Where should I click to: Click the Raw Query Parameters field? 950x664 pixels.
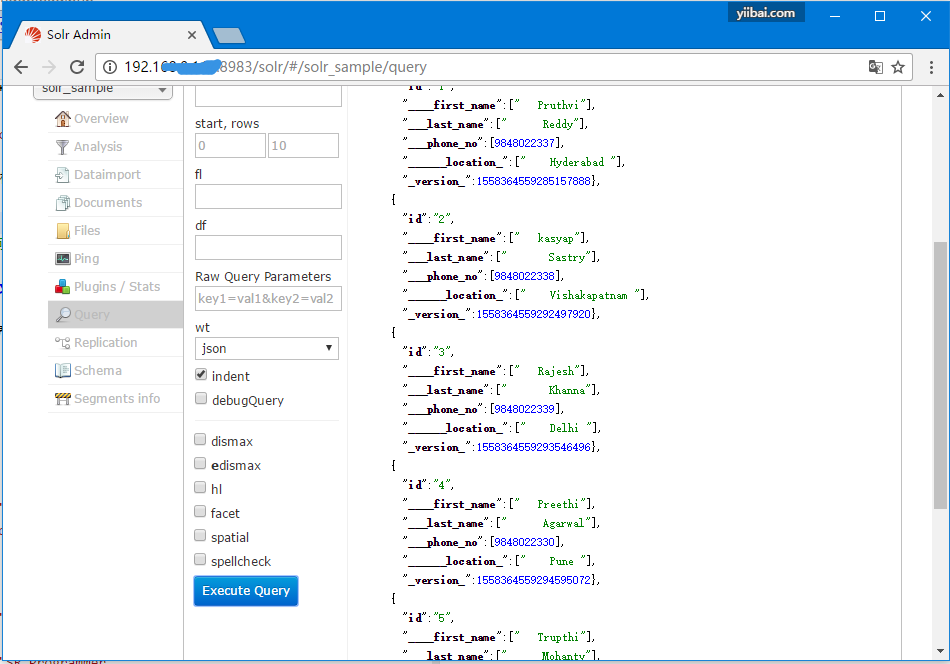pos(267,298)
